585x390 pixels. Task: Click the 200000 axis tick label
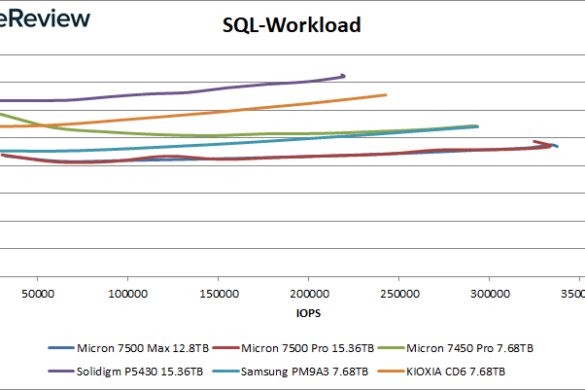(309, 294)
